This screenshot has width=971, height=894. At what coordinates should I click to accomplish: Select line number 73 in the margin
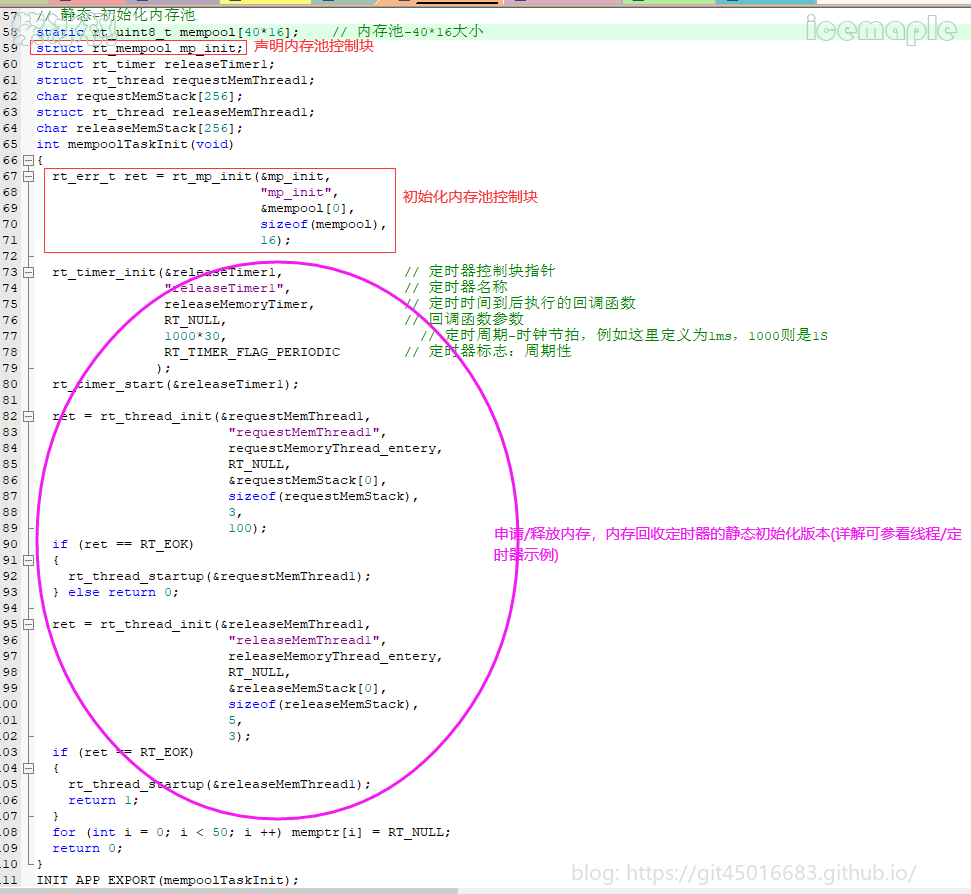coord(10,272)
